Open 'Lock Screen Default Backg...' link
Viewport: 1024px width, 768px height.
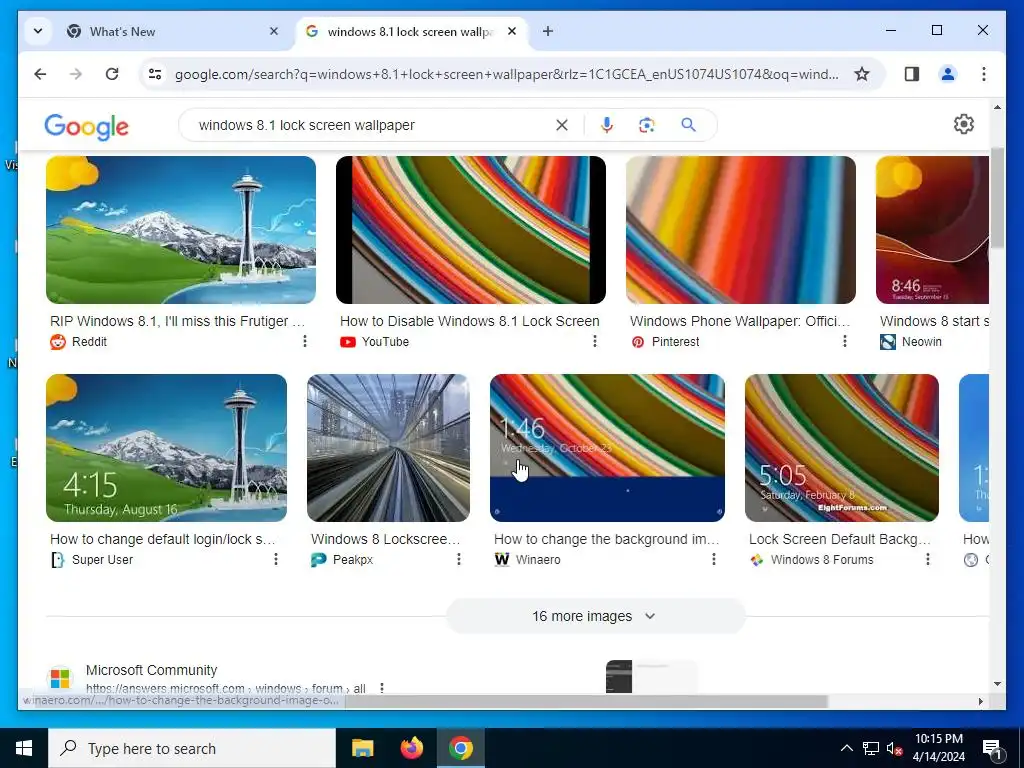pos(839,539)
